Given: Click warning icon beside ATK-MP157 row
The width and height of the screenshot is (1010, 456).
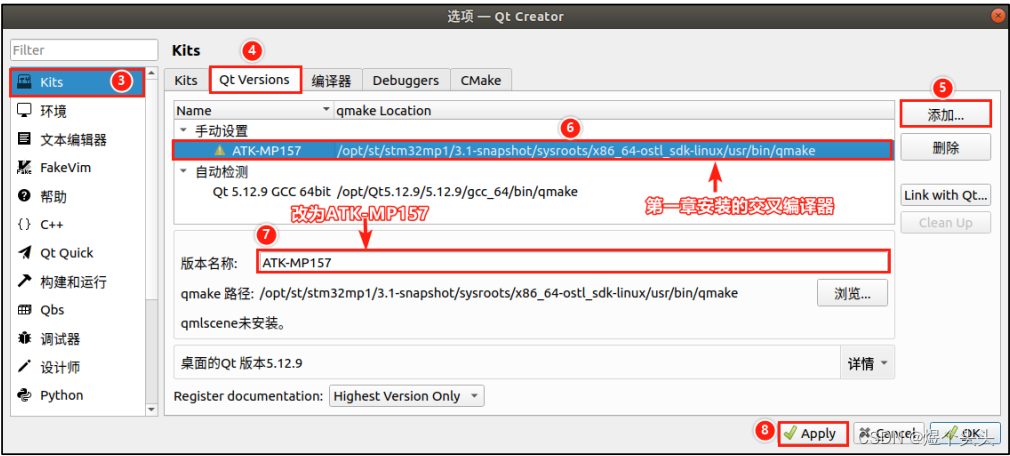Looking at the screenshot, I should (x=220, y=151).
